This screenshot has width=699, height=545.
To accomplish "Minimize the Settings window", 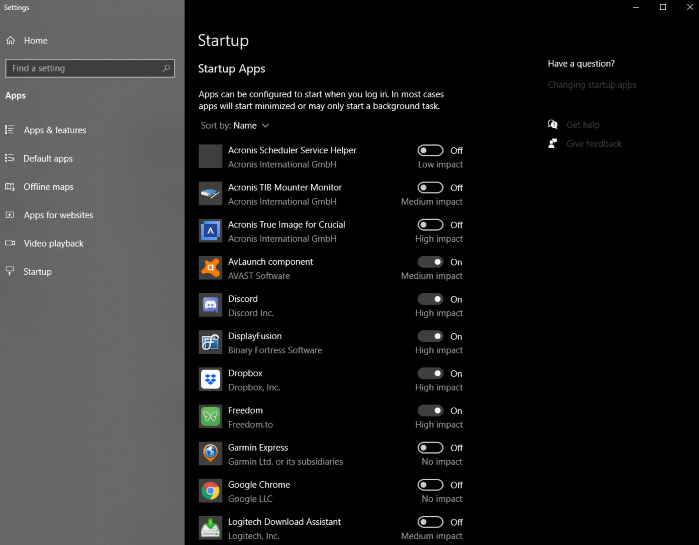I will pyautogui.click(x=636, y=7).
